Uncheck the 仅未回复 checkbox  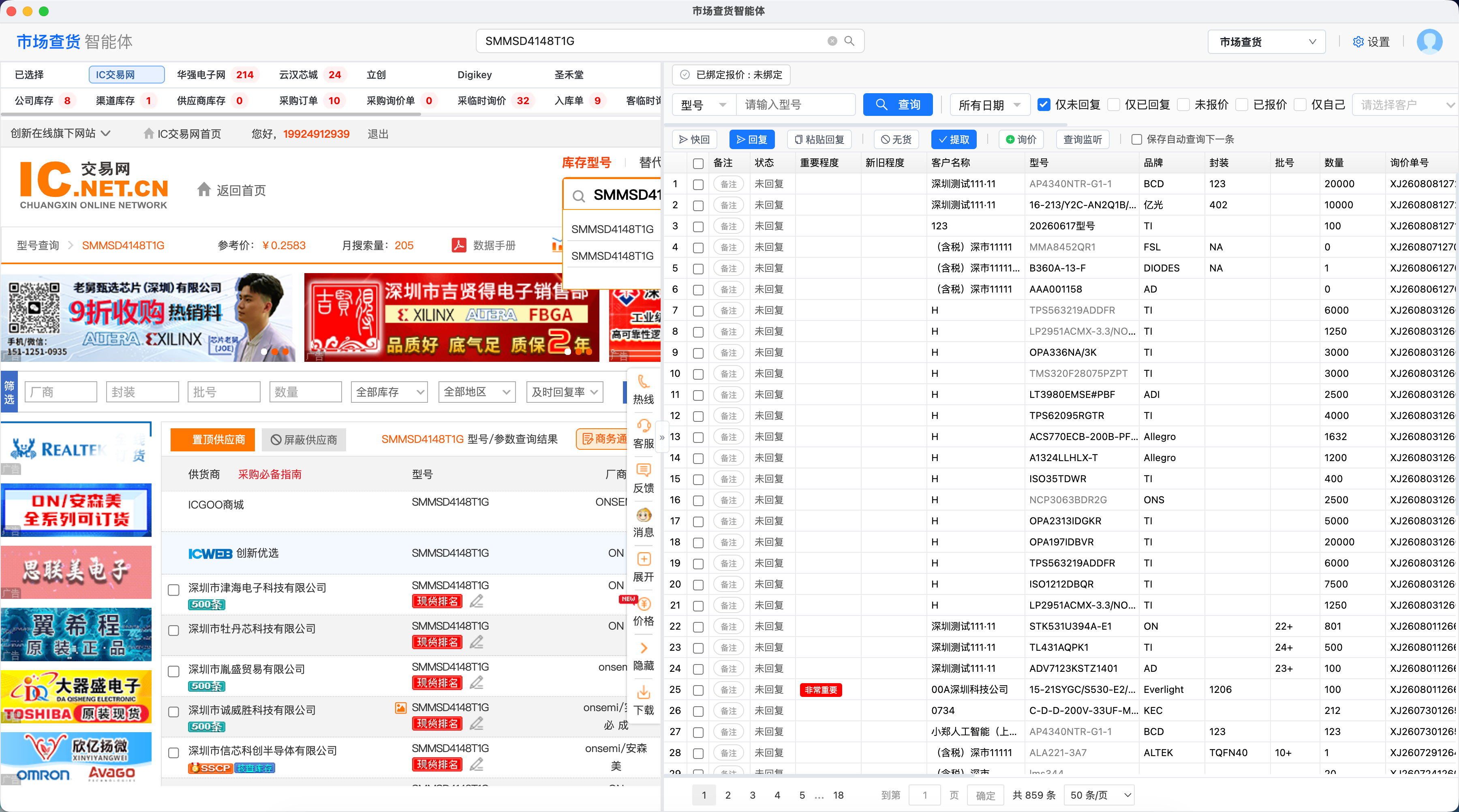pyautogui.click(x=1043, y=105)
